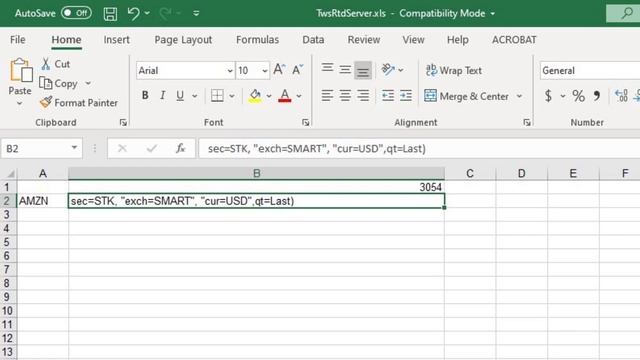Click the Name Box showing B2

[x=41, y=148]
